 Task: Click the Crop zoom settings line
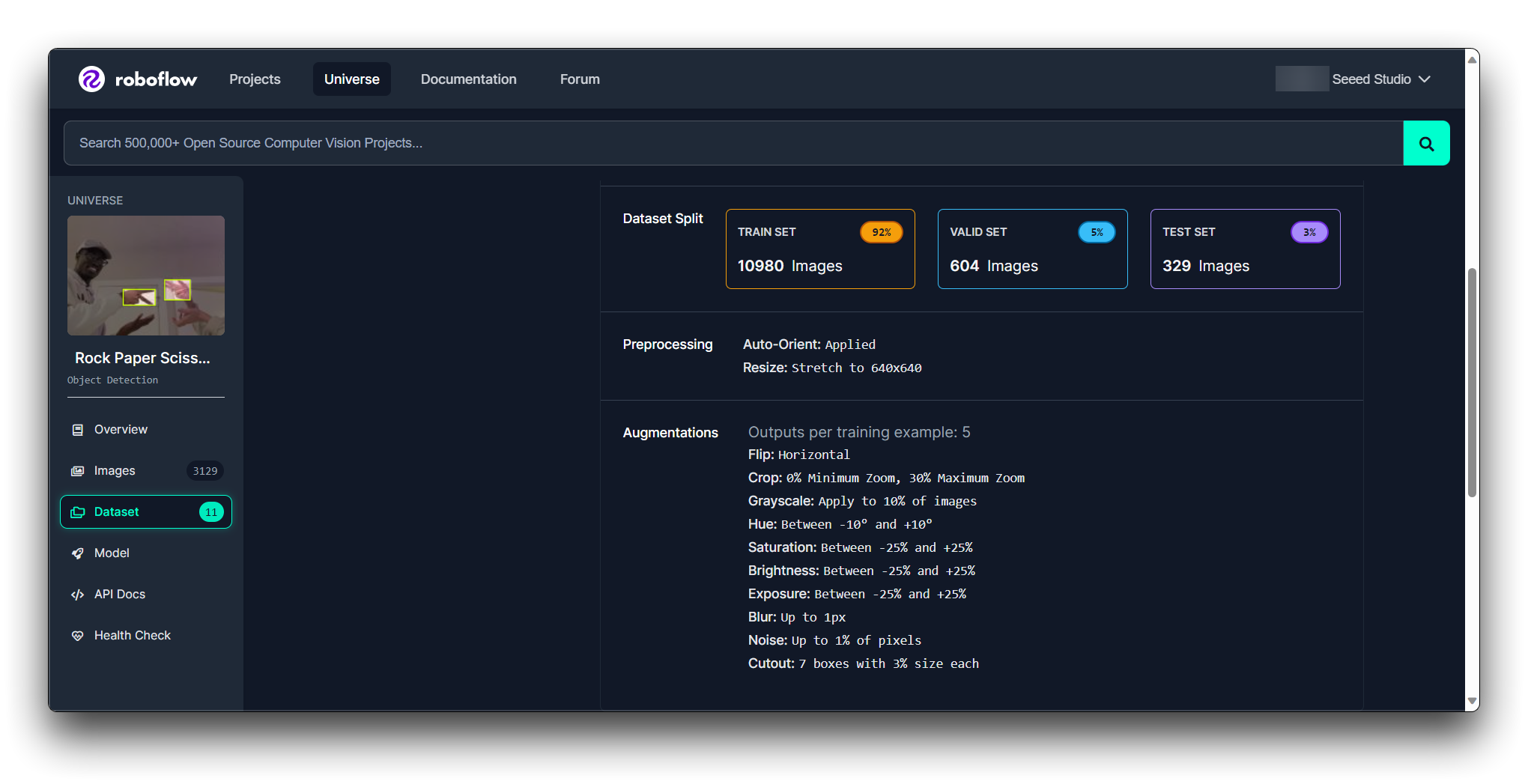click(x=886, y=478)
